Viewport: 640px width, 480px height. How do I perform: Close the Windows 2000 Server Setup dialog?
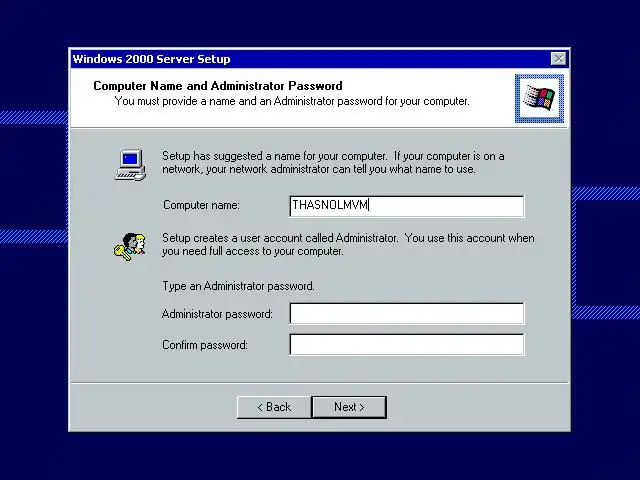pyautogui.click(x=558, y=59)
